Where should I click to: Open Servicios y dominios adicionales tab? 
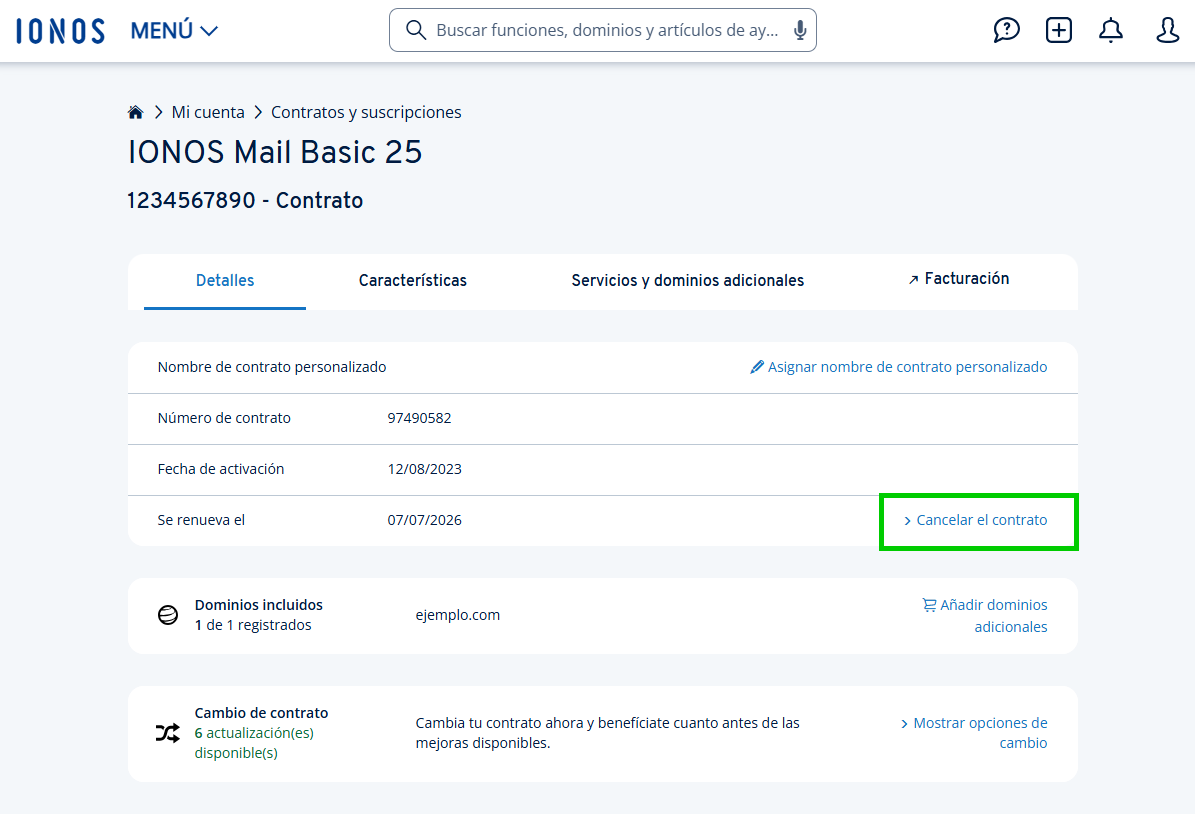[x=687, y=280]
